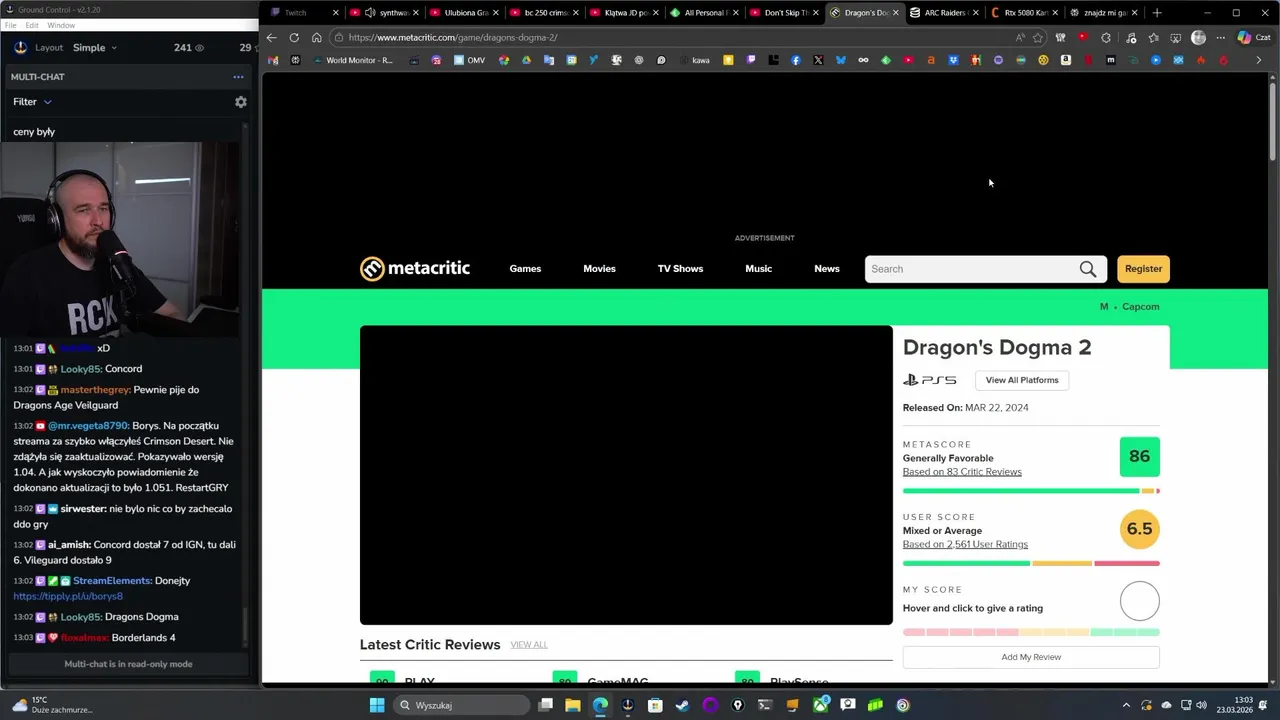Switch to the All Personal tab
The image size is (1280, 720).
tap(703, 13)
